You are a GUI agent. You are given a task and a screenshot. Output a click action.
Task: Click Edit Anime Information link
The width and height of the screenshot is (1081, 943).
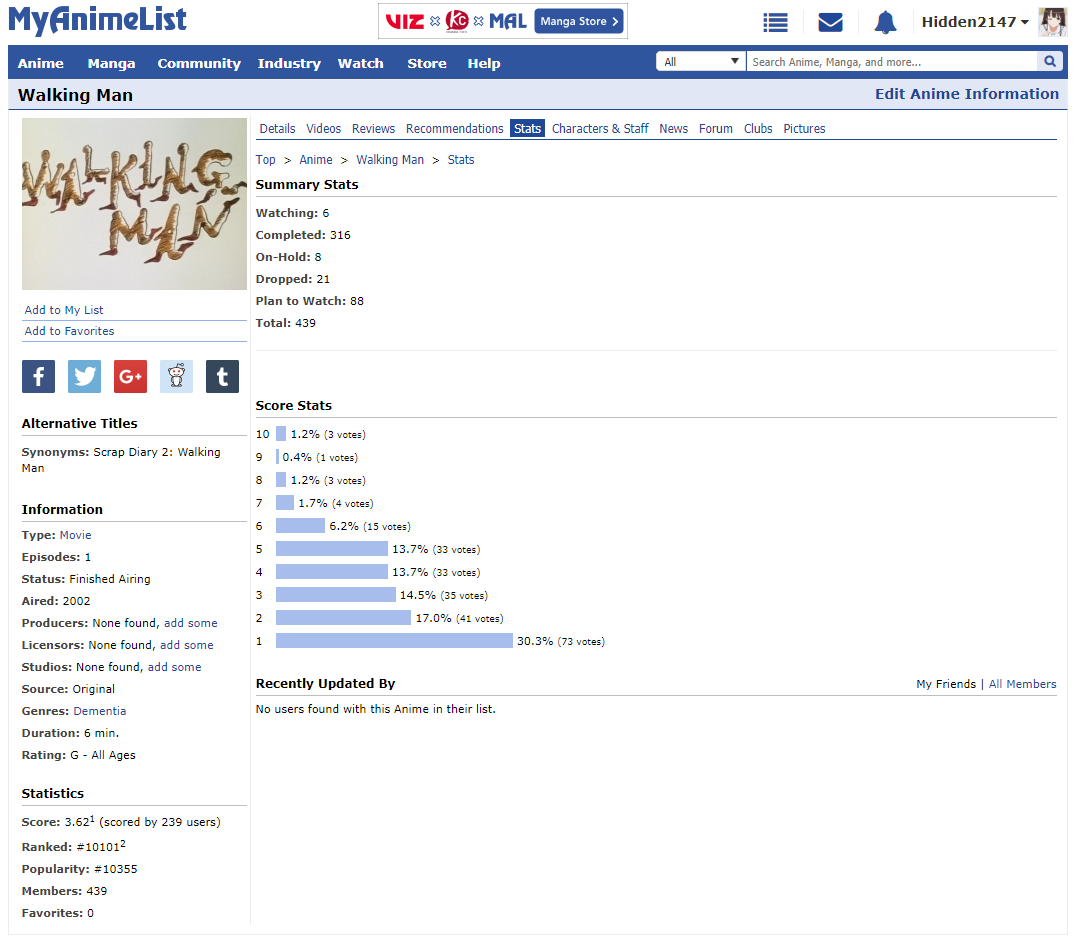tap(966, 94)
